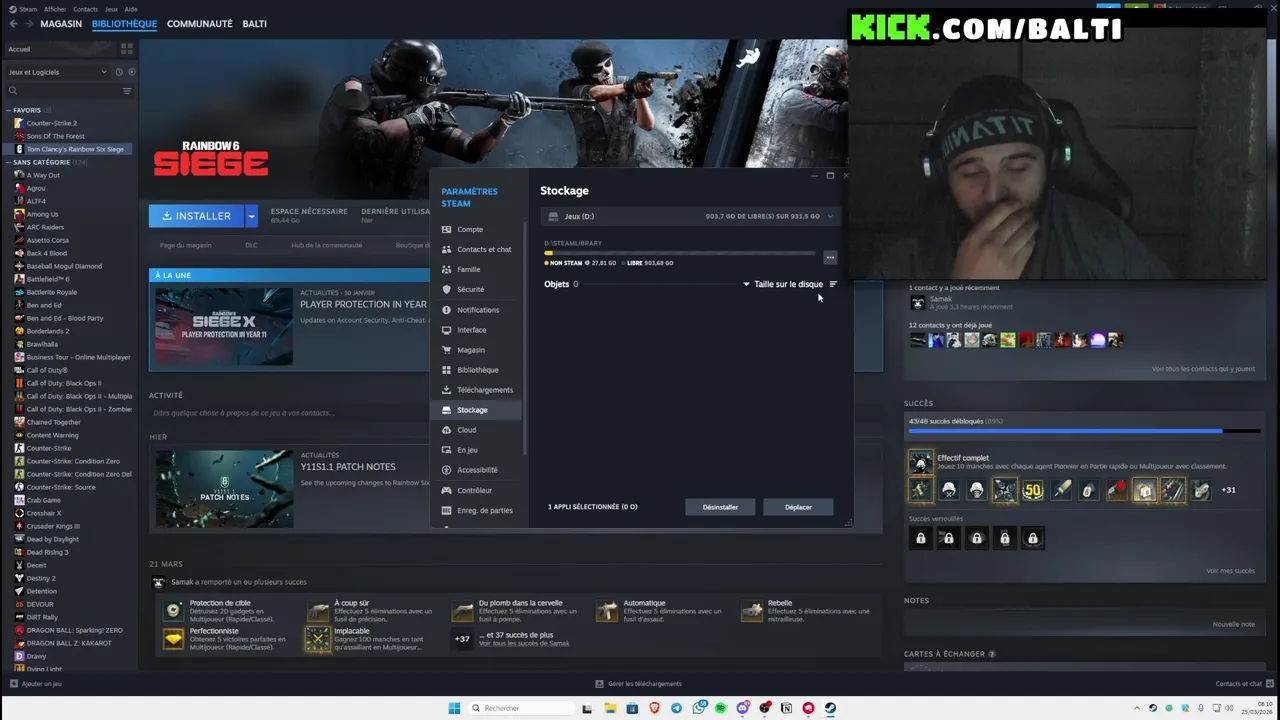Collapse the Sans catégorie group

(8, 162)
